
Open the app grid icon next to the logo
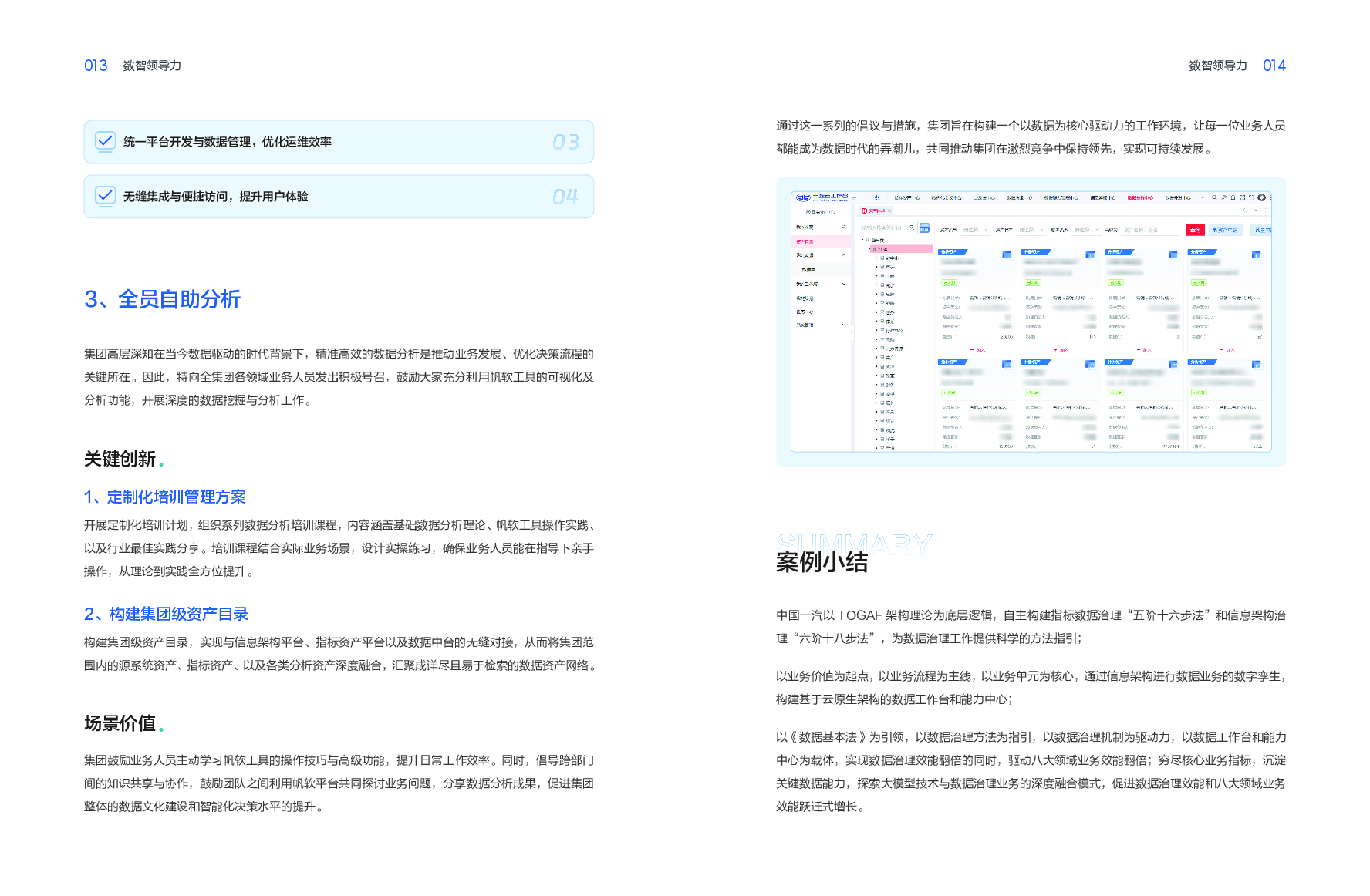coord(877,197)
